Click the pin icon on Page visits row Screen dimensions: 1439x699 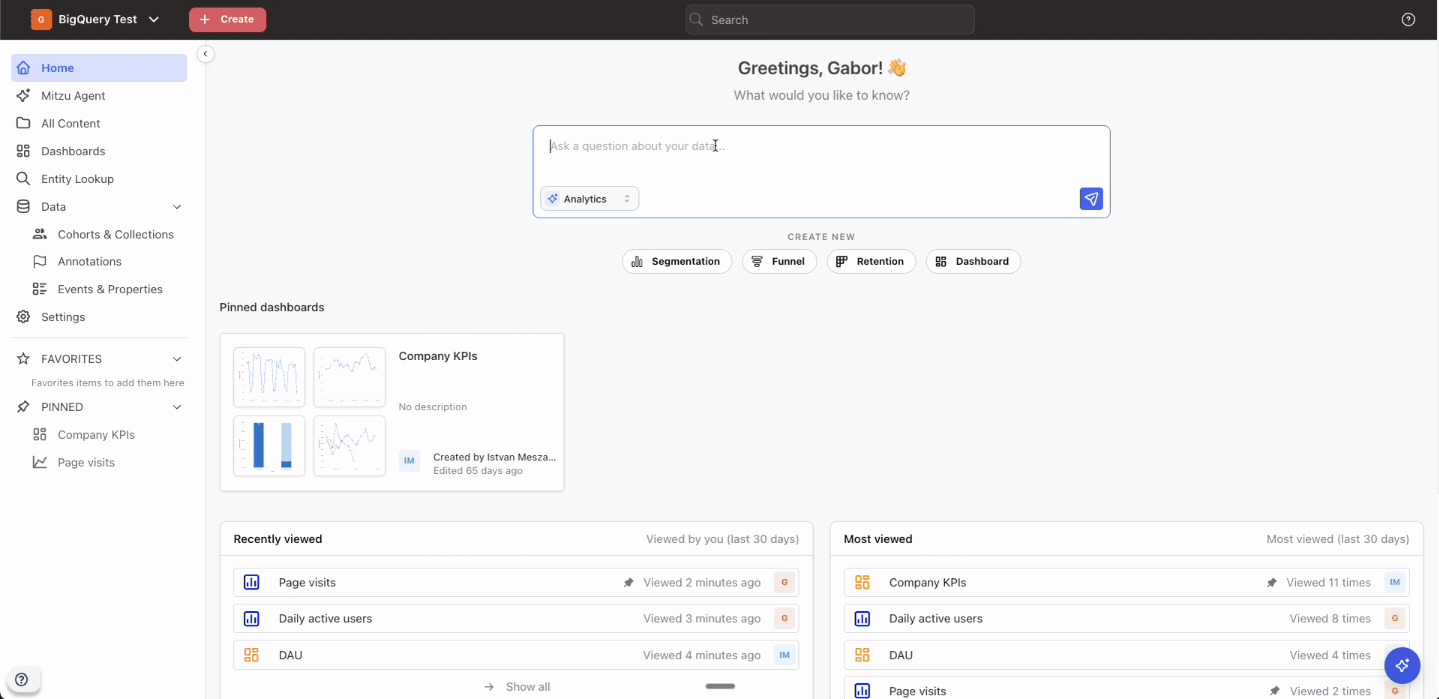(628, 583)
